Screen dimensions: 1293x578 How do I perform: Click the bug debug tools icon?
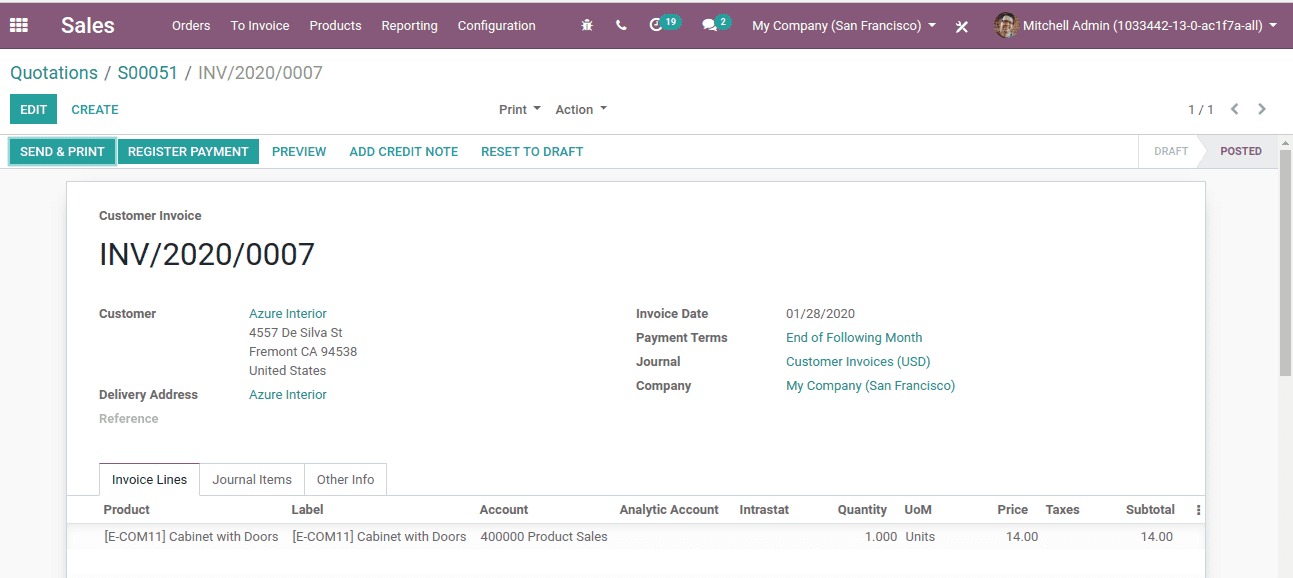pos(587,26)
